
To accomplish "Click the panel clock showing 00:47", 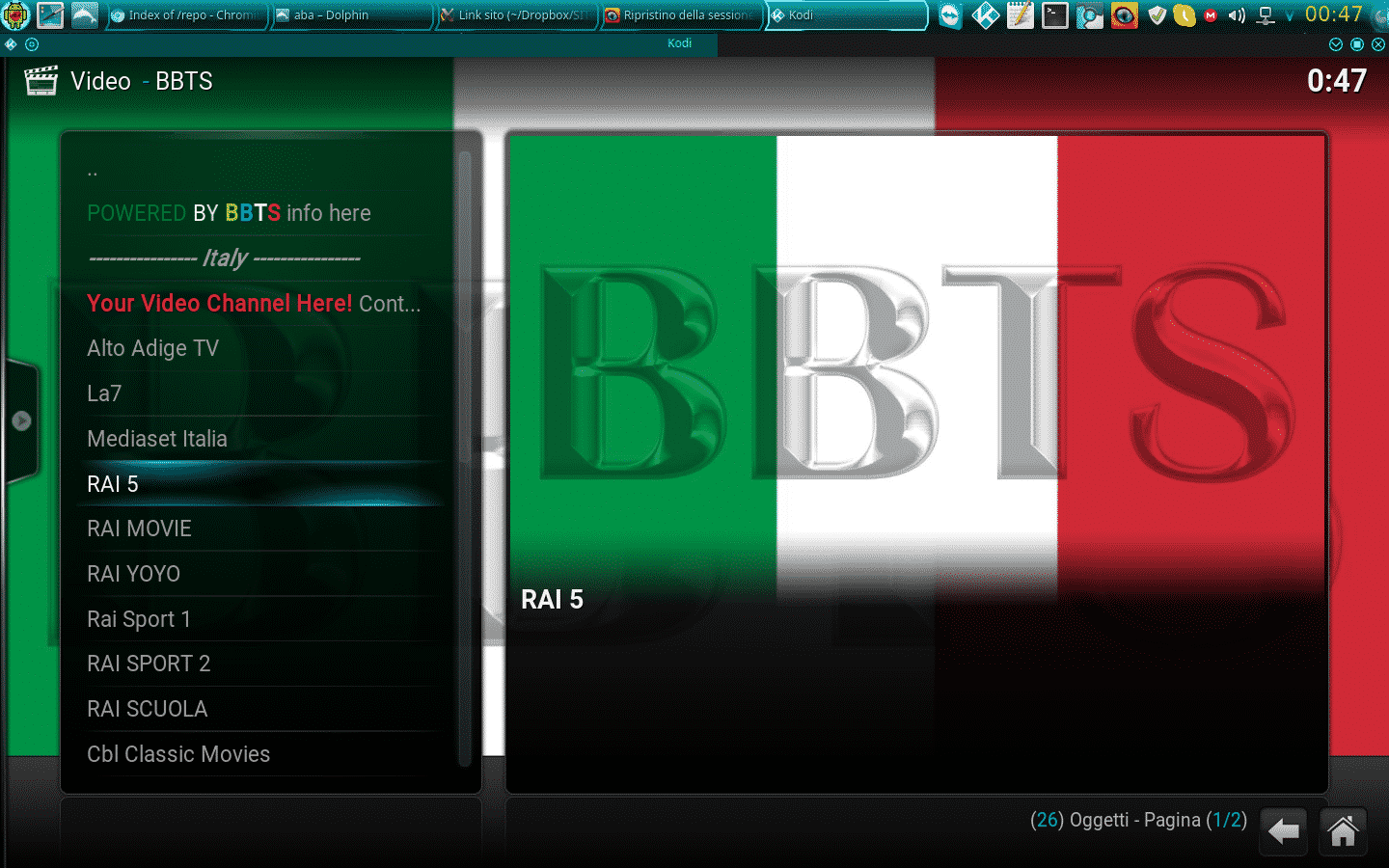I will pos(1334,14).
